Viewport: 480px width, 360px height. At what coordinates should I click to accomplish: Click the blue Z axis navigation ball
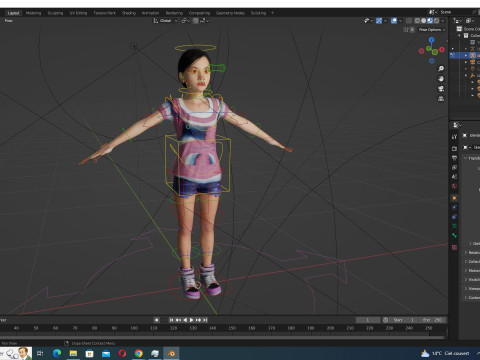(x=432, y=40)
